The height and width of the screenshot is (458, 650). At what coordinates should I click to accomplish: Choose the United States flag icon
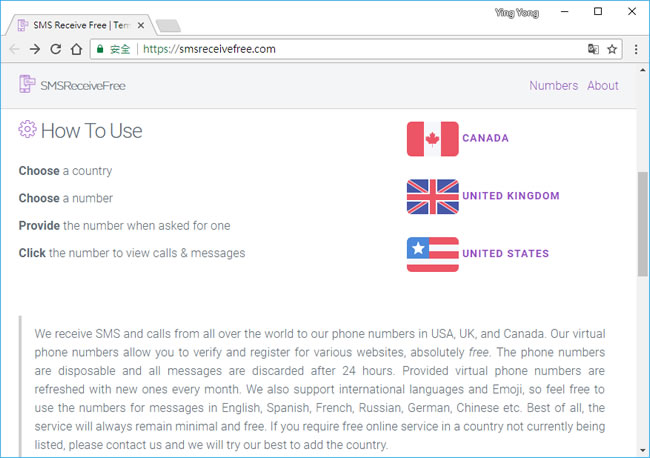click(x=432, y=254)
